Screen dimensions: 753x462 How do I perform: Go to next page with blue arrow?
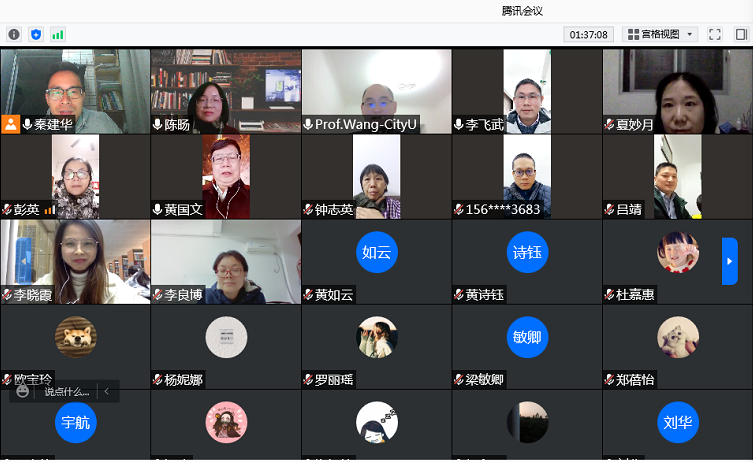[x=729, y=261]
